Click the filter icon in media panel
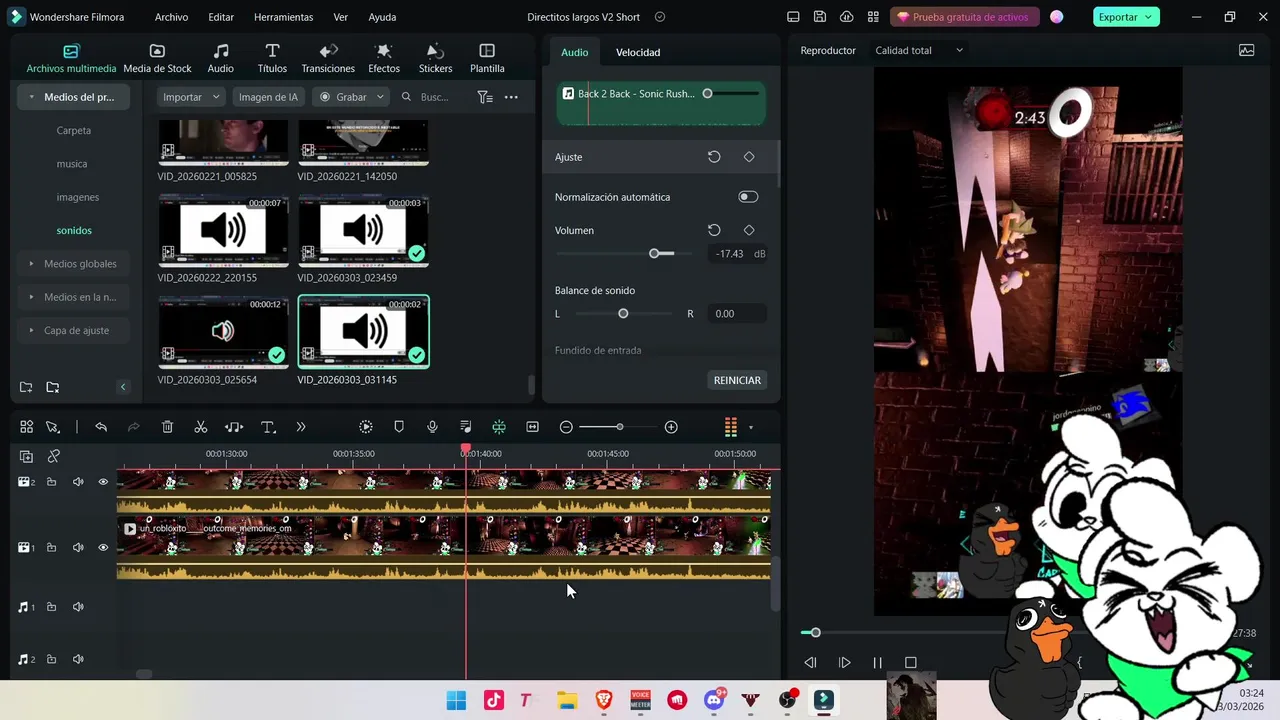 point(485,97)
